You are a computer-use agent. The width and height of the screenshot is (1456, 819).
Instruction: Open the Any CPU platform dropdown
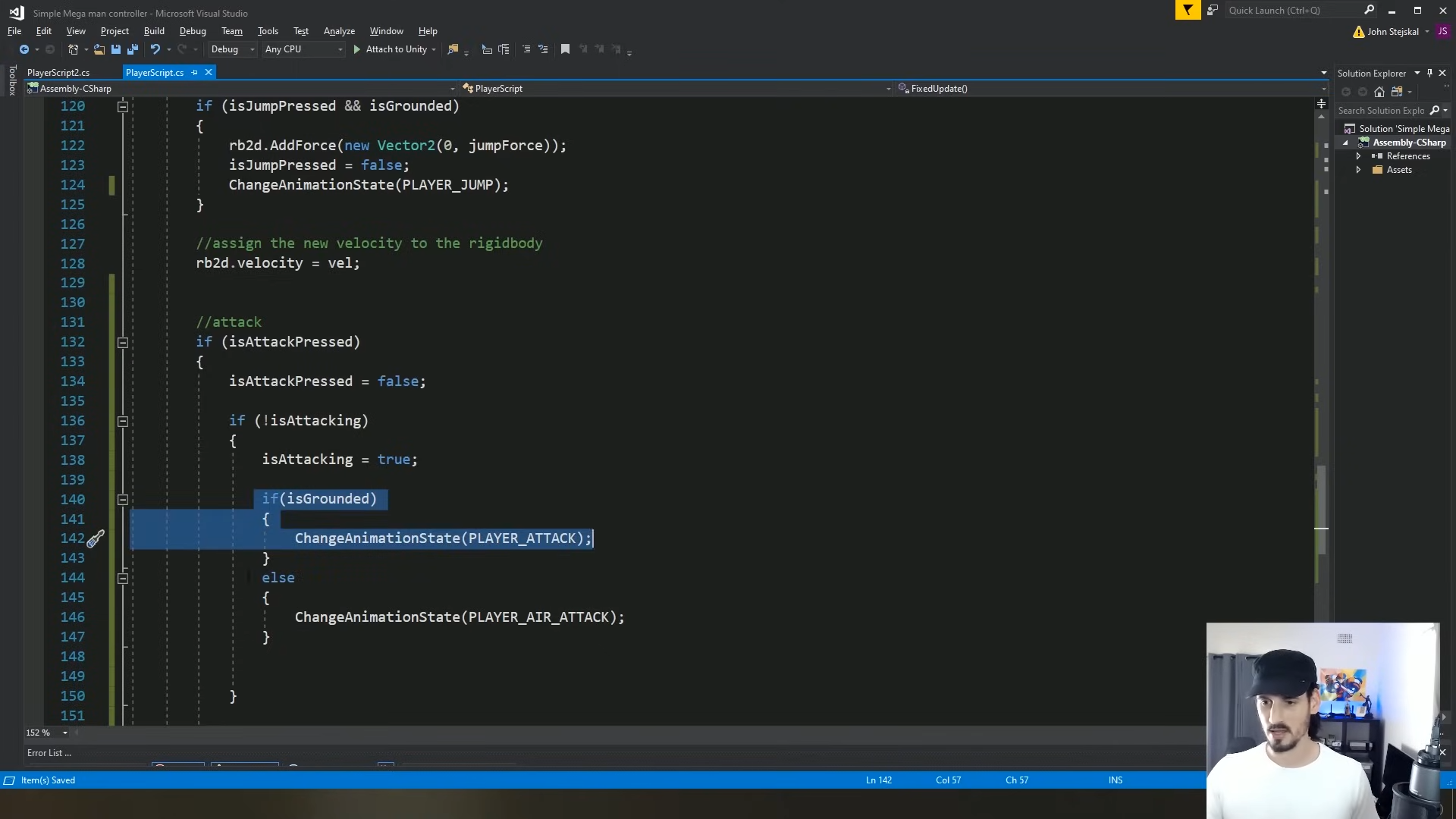[303, 49]
